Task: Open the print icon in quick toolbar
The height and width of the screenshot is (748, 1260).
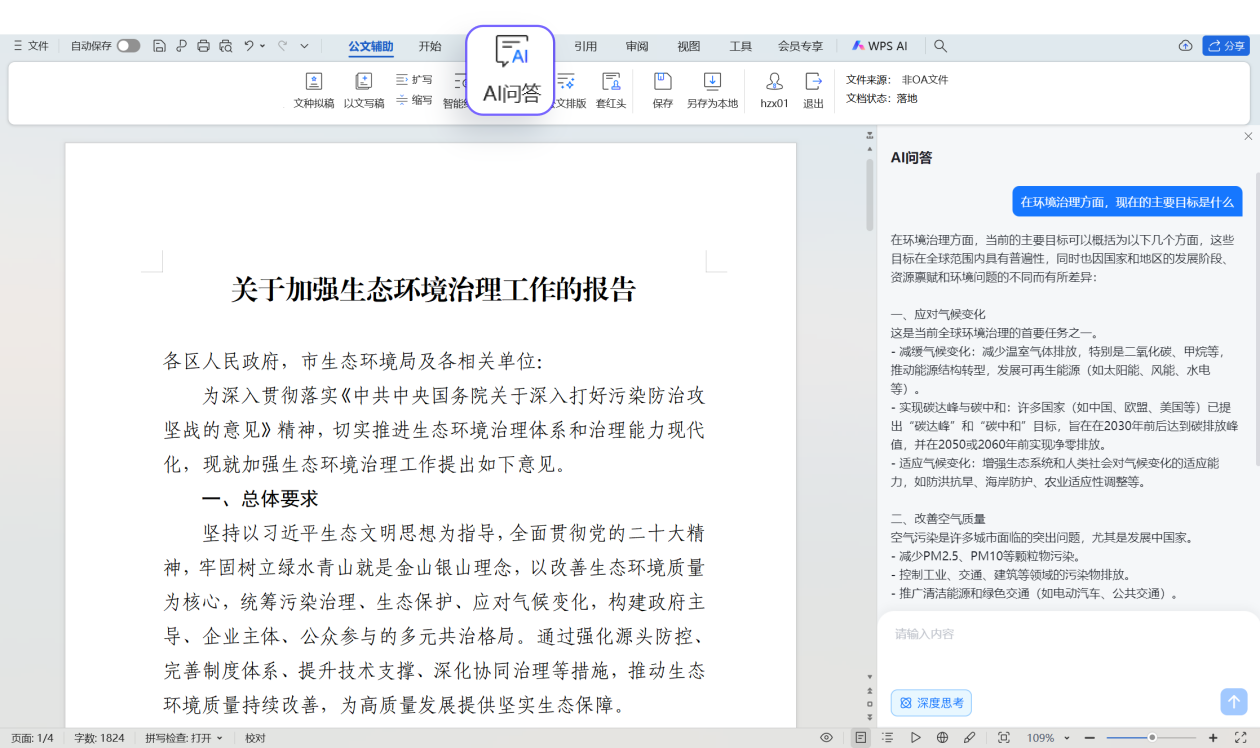Action: click(x=204, y=46)
